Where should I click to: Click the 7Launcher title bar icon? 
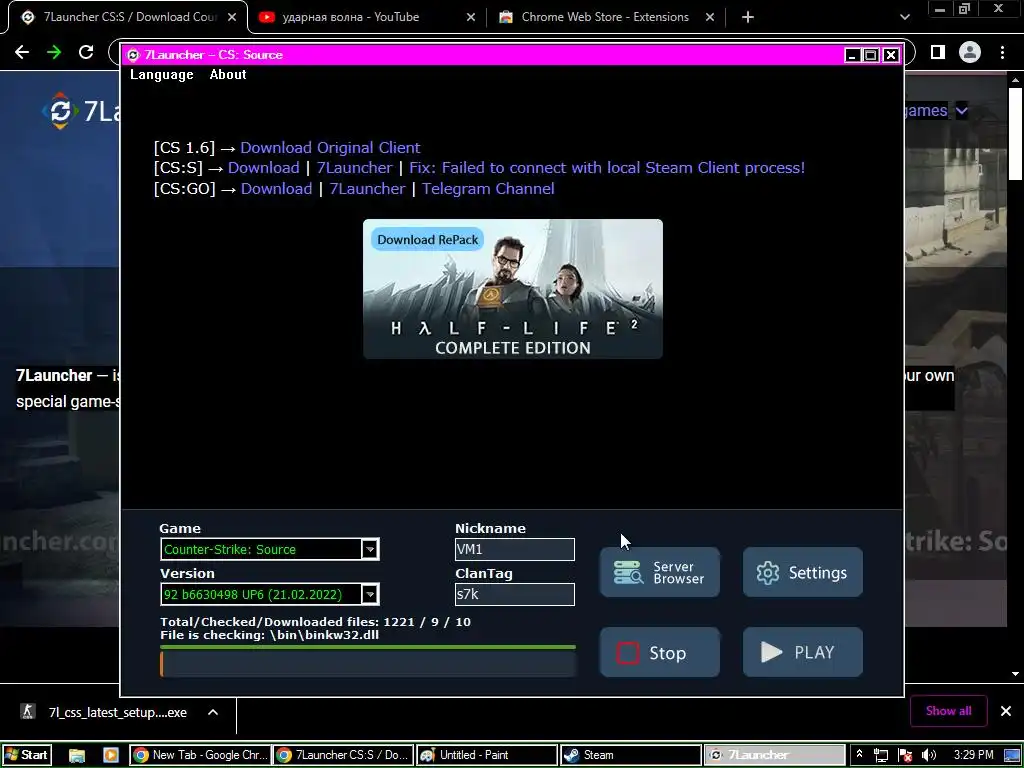tap(133, 55)
